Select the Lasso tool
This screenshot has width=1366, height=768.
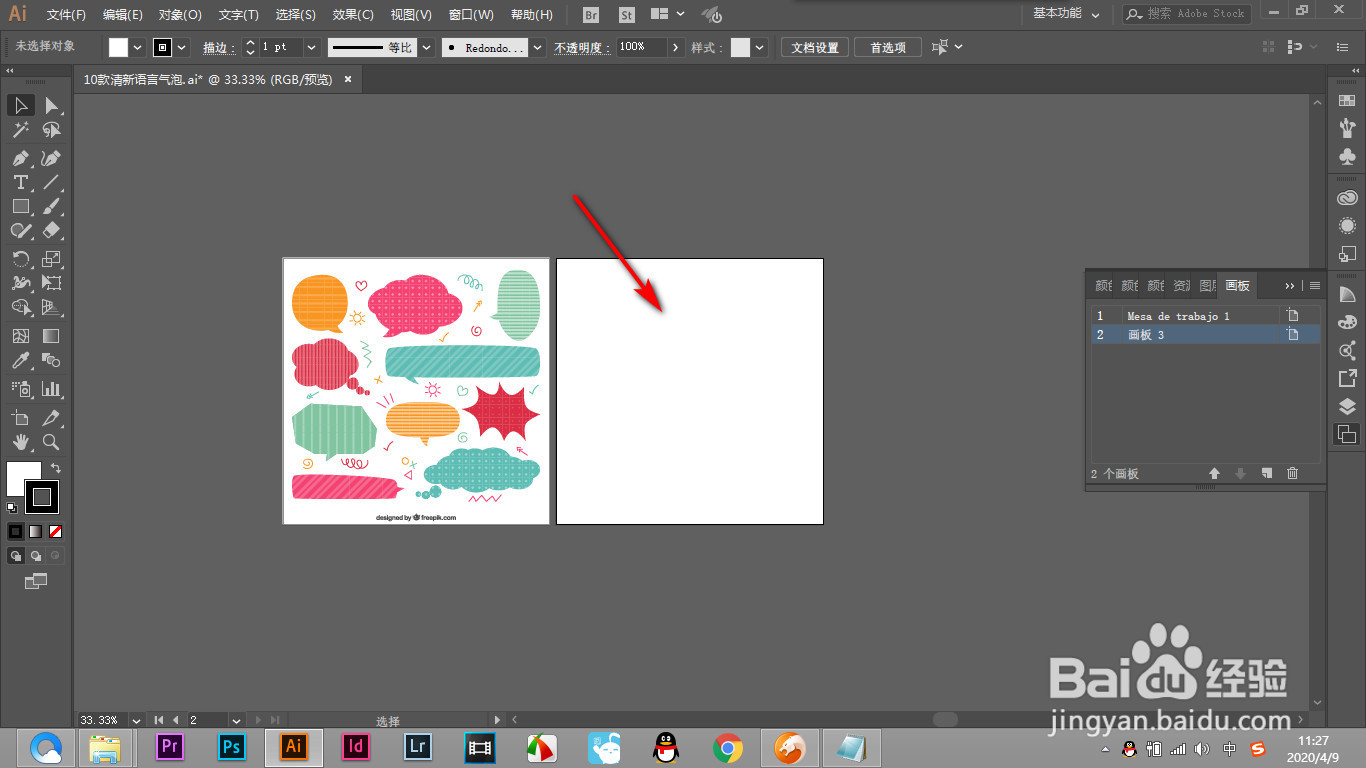[51, 130]
